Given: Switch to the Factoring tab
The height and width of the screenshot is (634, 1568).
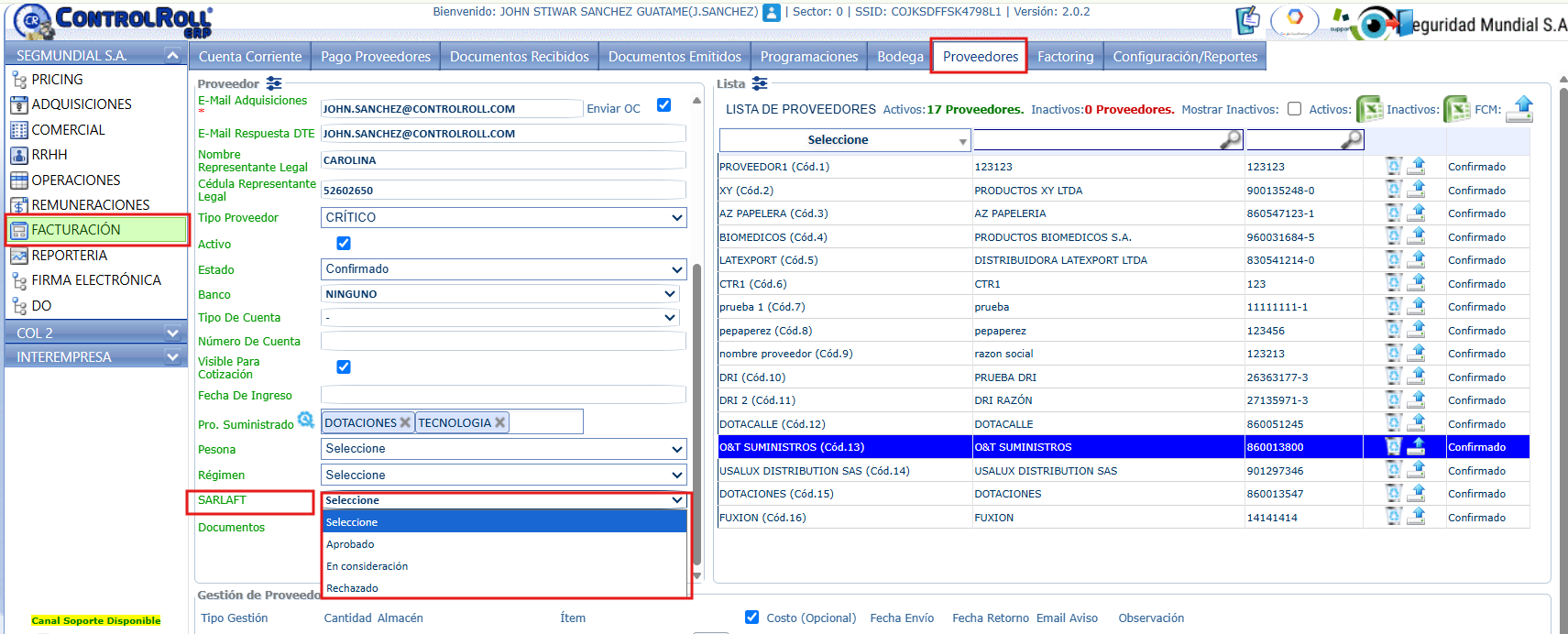Looking at the screenshot, I should [x=1065, y=57].
